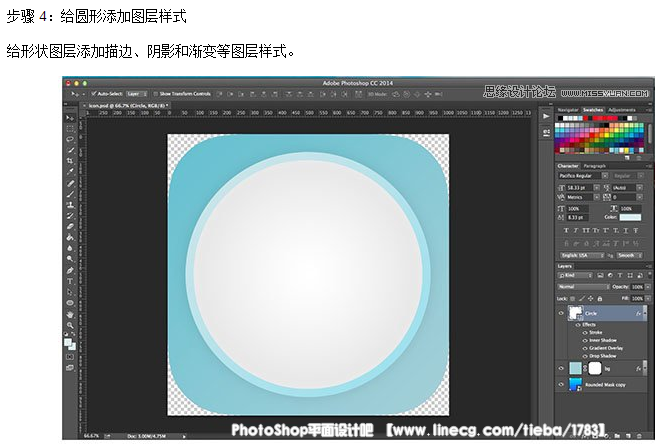Switch to the Paragraph tab
This screenshot has width=655, height=447.
(x=594, y=165)
